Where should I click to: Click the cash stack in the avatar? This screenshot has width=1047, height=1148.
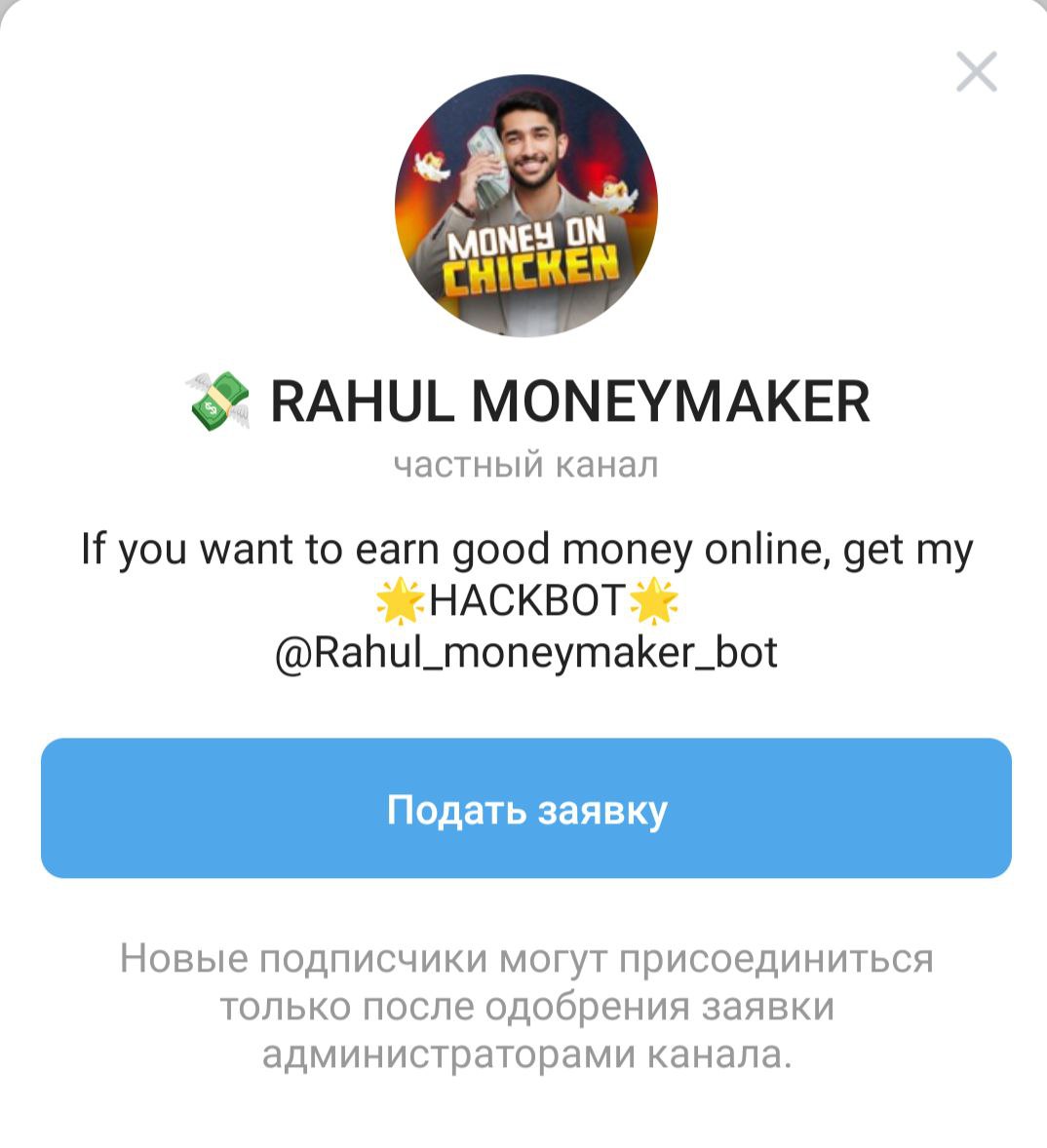coord(486,169)
